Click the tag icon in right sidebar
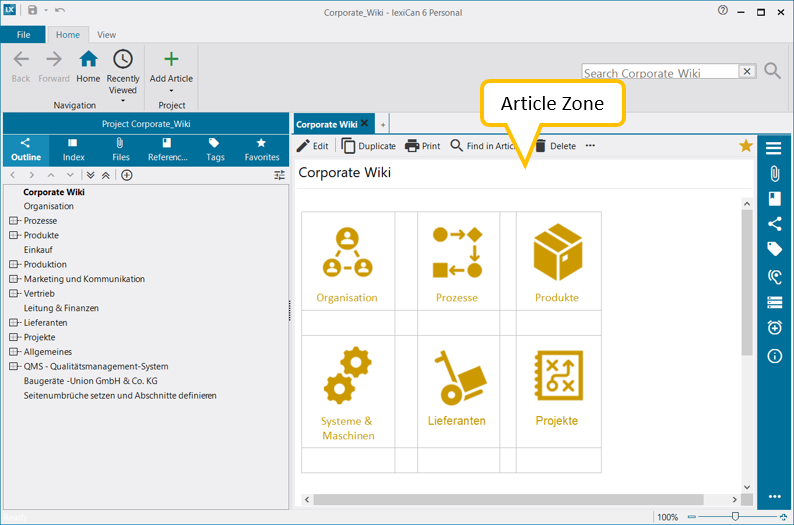 774,249
